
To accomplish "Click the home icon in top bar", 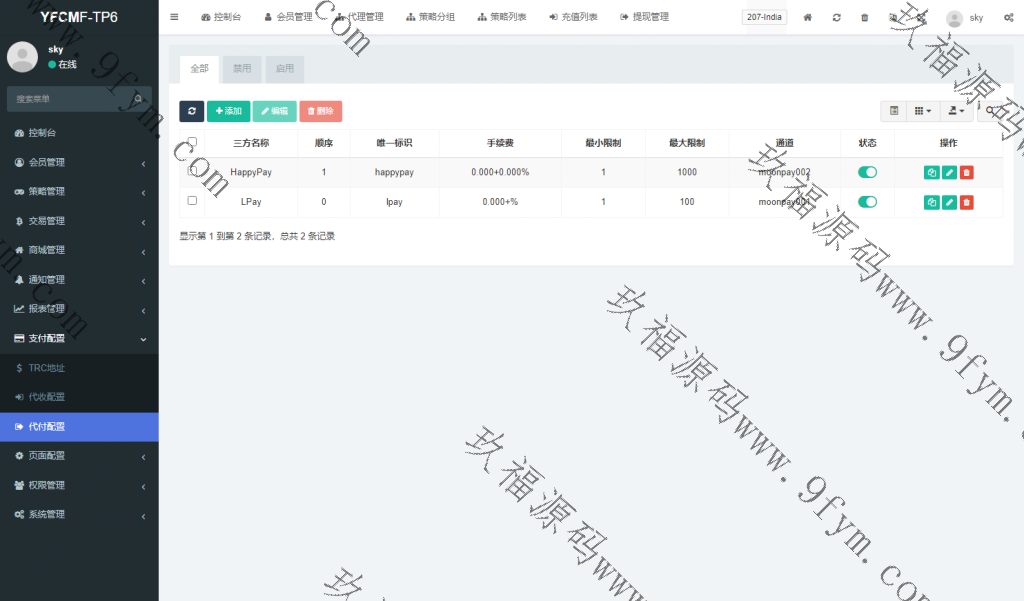I will pyautogui.click(x=808, y=18).
